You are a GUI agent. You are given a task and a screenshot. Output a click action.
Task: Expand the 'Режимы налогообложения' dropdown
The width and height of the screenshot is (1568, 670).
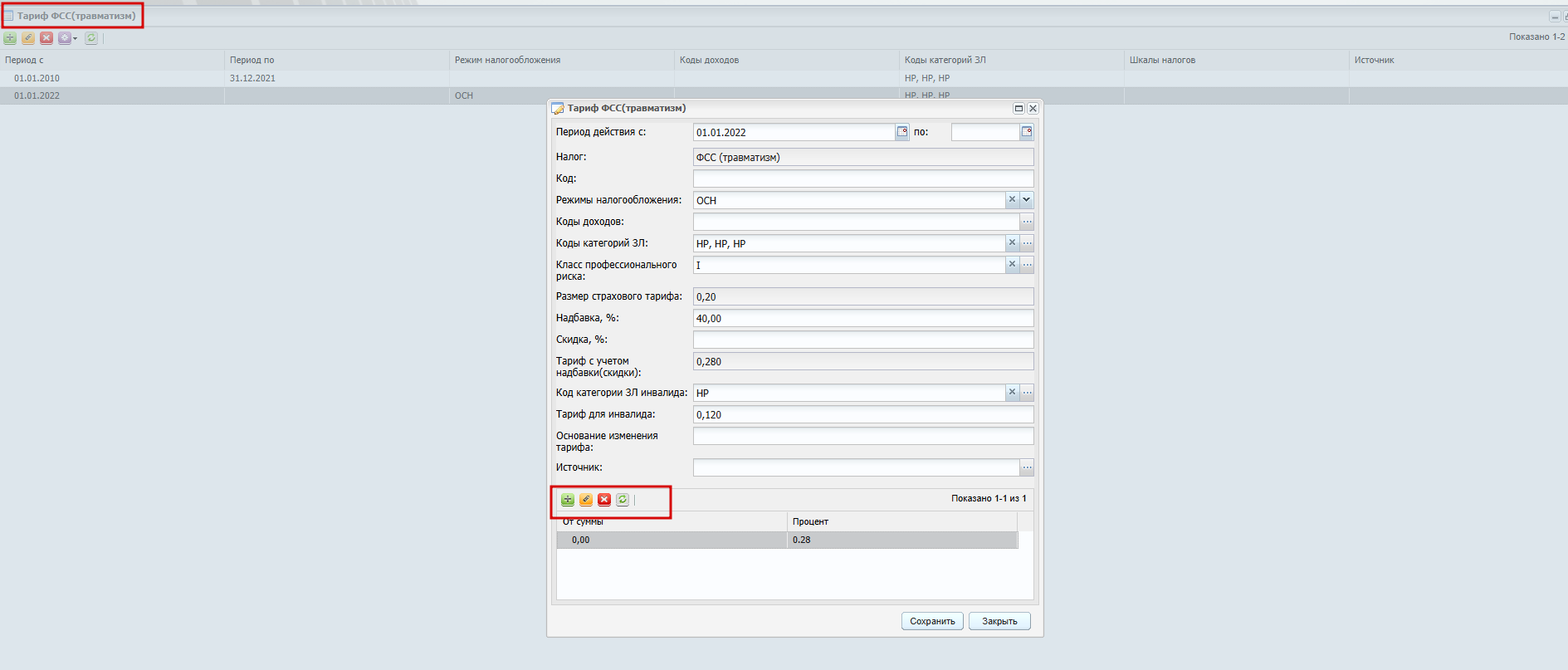[x=1027, y=200]
